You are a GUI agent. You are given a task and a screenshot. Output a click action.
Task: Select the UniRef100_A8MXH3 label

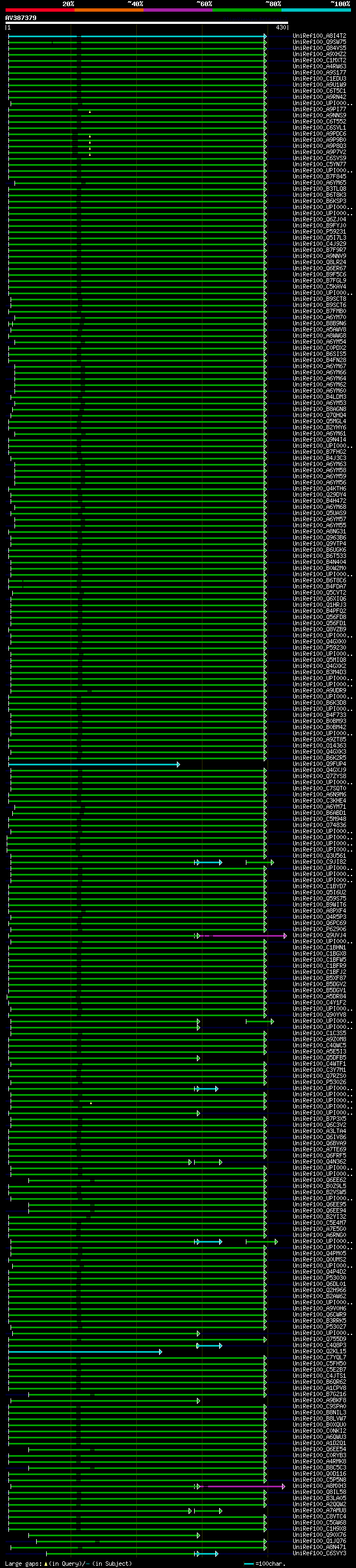pos(319,1486)
